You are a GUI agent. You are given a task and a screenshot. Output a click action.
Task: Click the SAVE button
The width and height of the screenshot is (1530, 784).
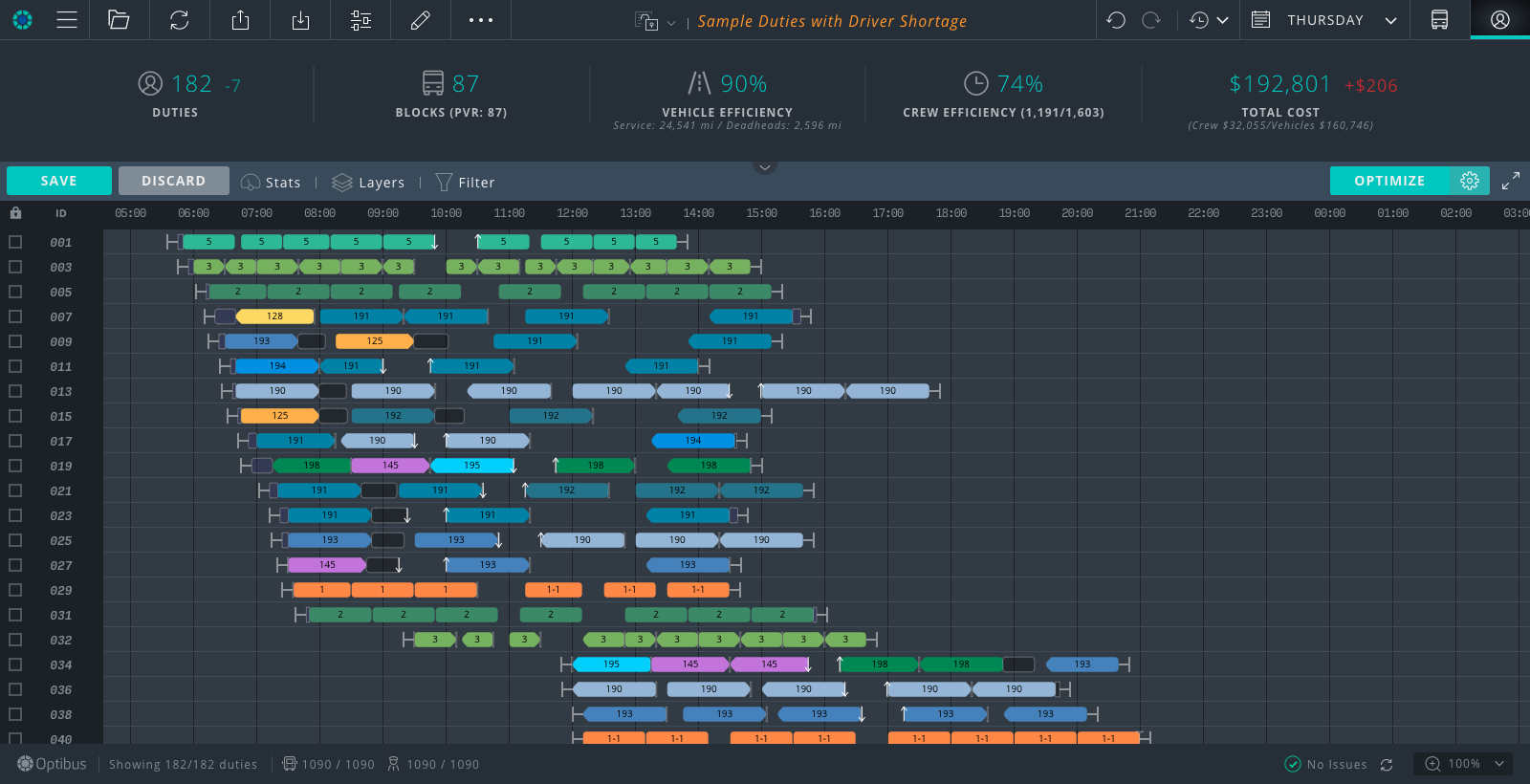click(59, 181)
